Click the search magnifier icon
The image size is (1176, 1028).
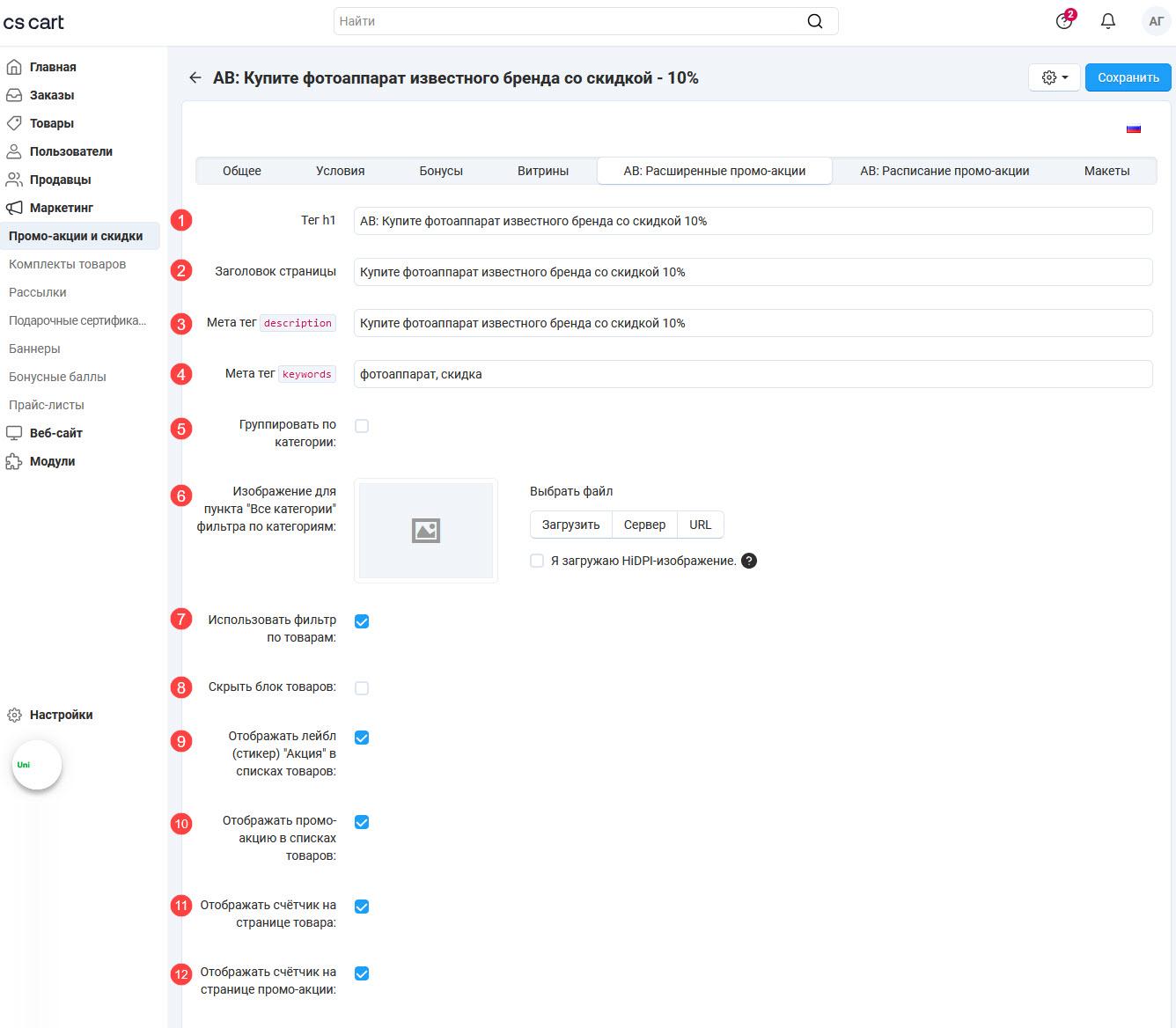pos(815,21)
